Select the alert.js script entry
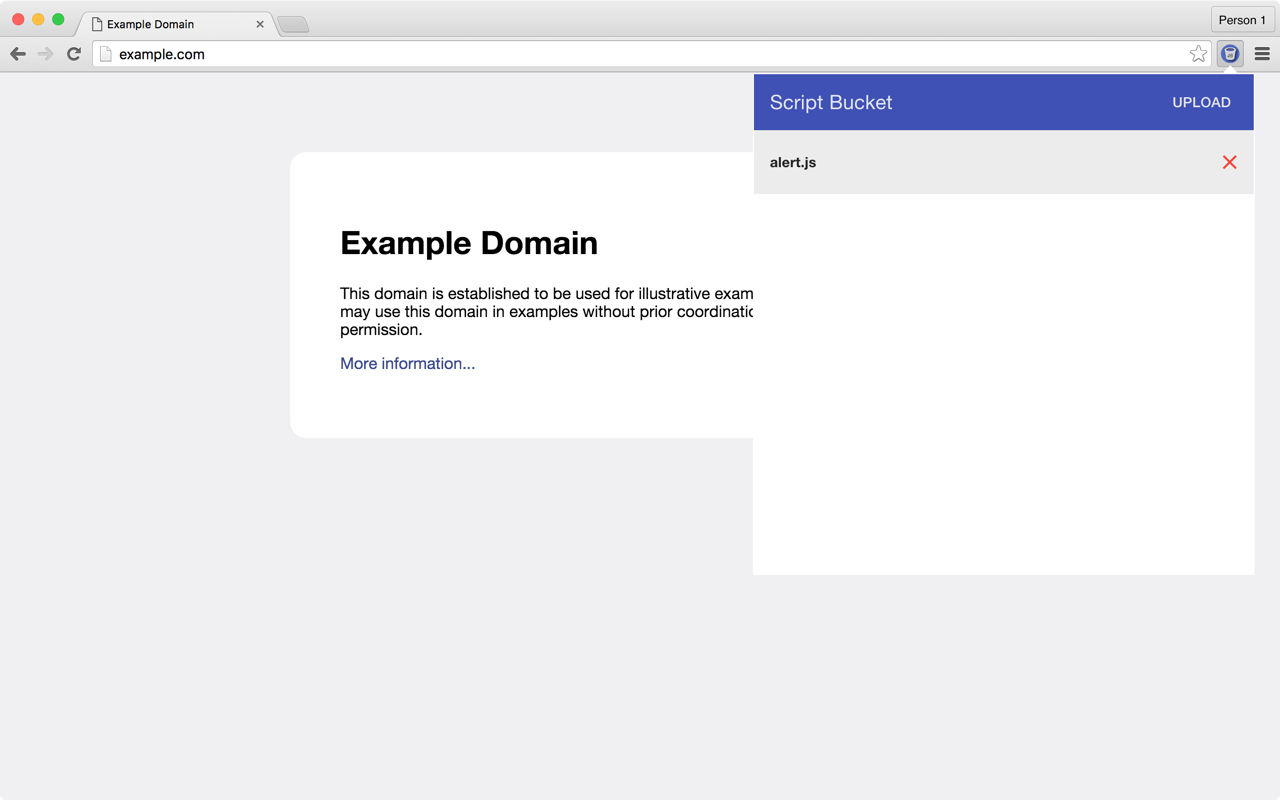Viewport: 1280px width, 800px height. coord(1003,162)
